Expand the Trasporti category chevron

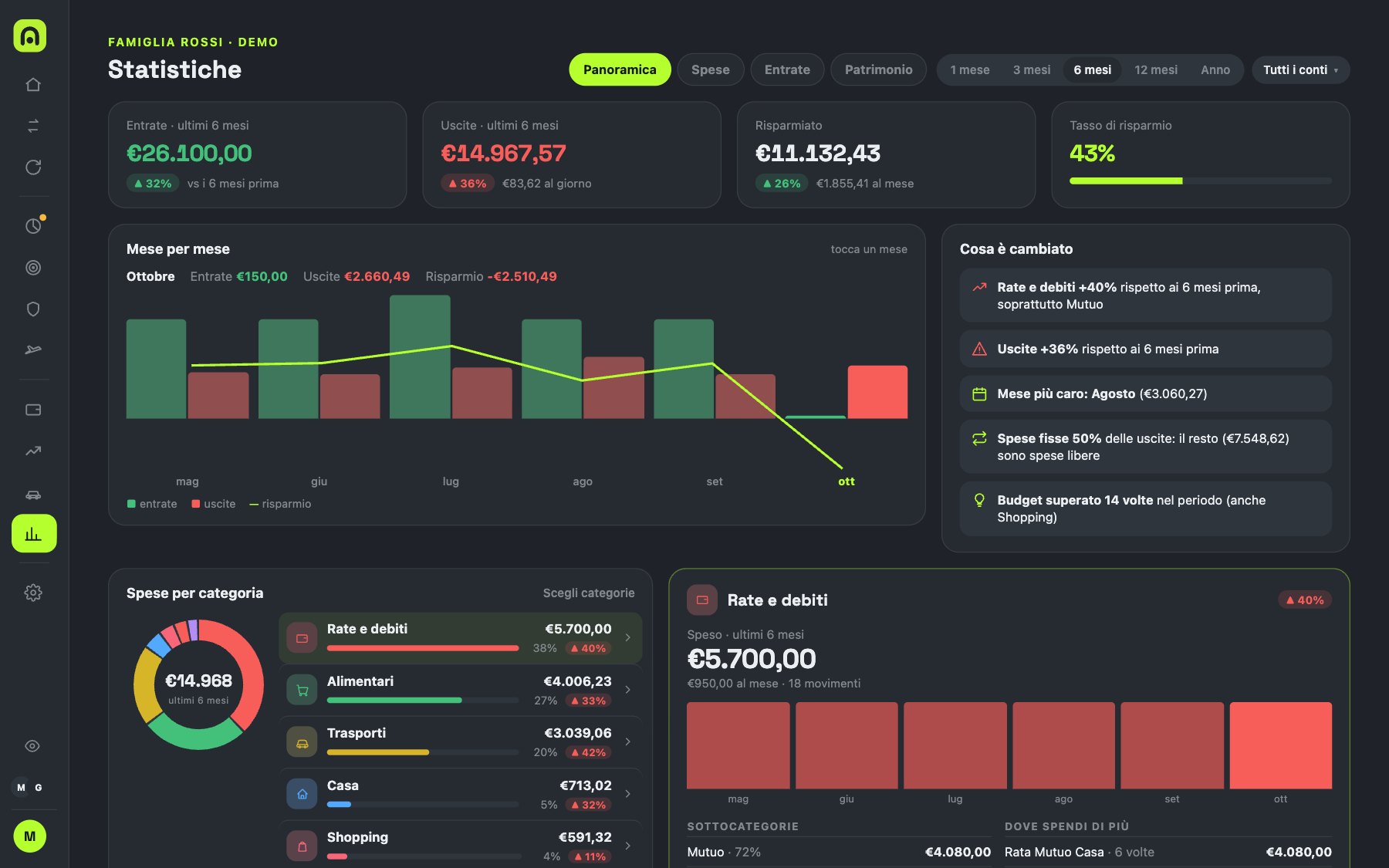click(x=628, y=741)
